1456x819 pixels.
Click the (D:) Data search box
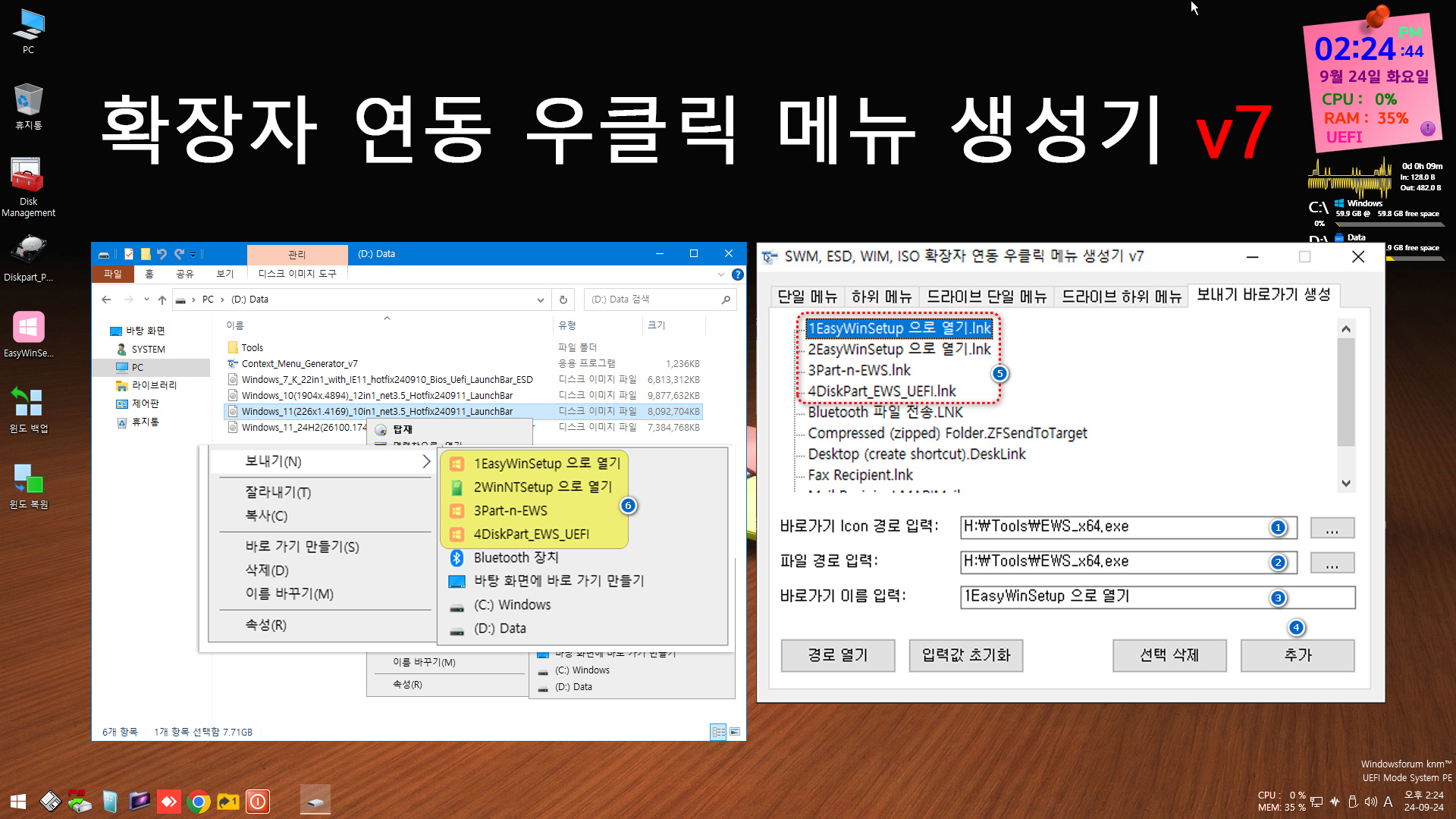pyautogui.click(x=660, y=300)
